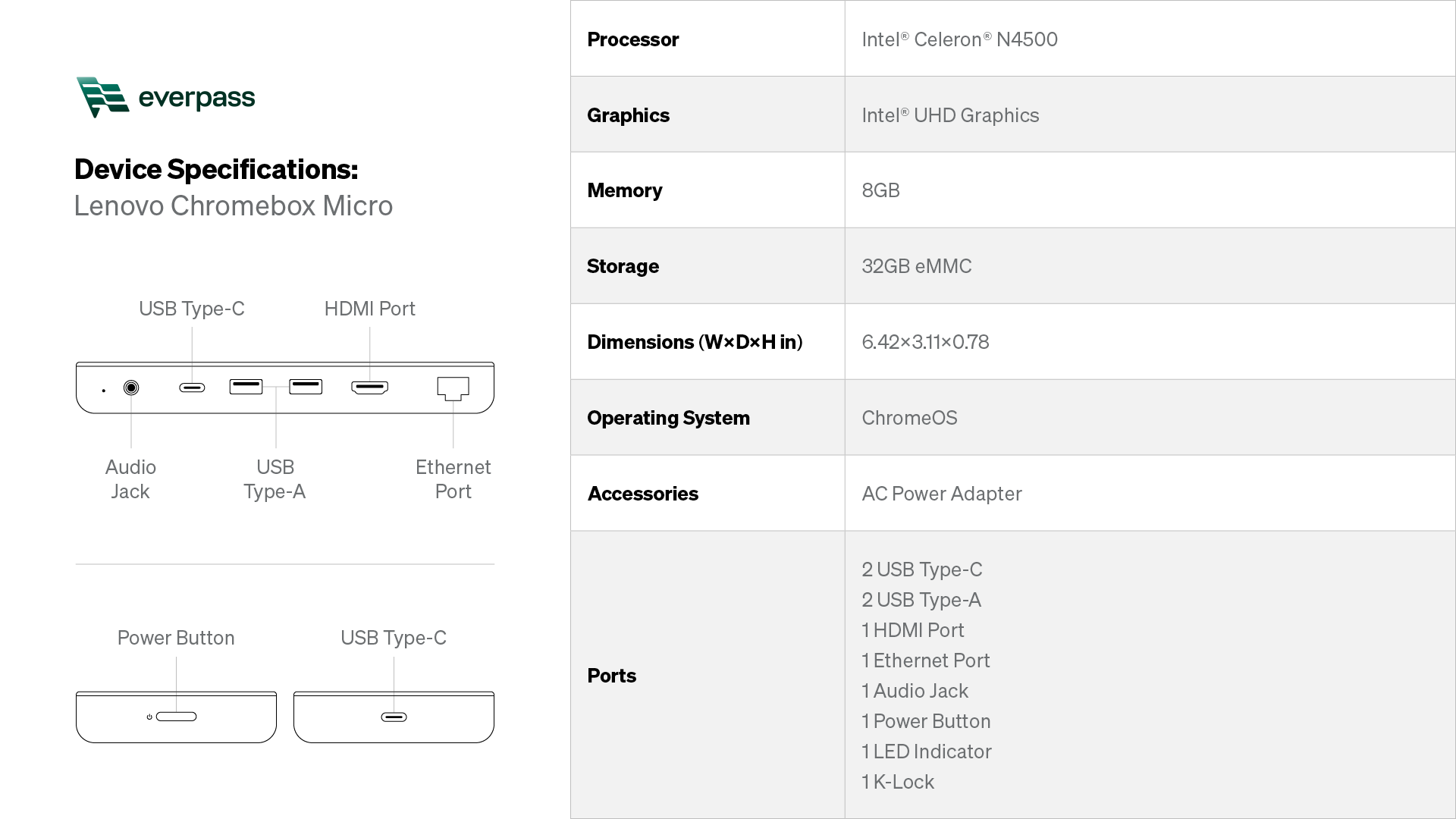1456x819 pixels.
Task: Click the front USB Type-C port icon
Action: click(x=192, y=388)
